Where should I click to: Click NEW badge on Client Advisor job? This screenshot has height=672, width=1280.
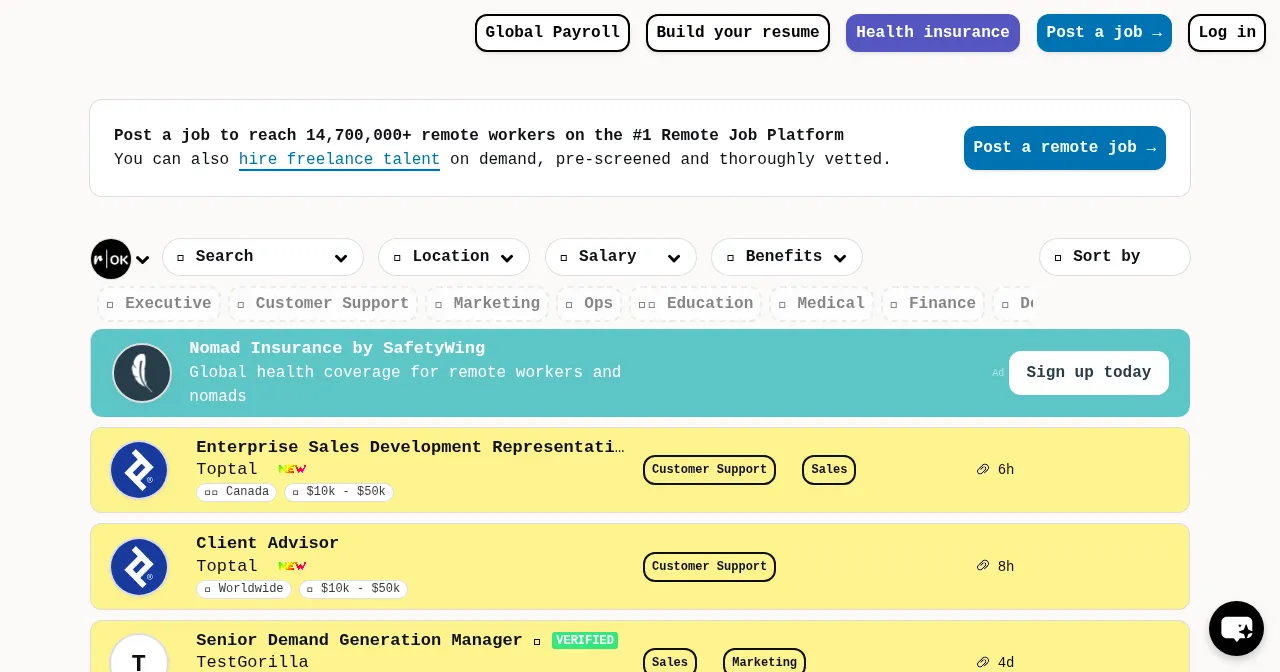click(x=292, y=566)
